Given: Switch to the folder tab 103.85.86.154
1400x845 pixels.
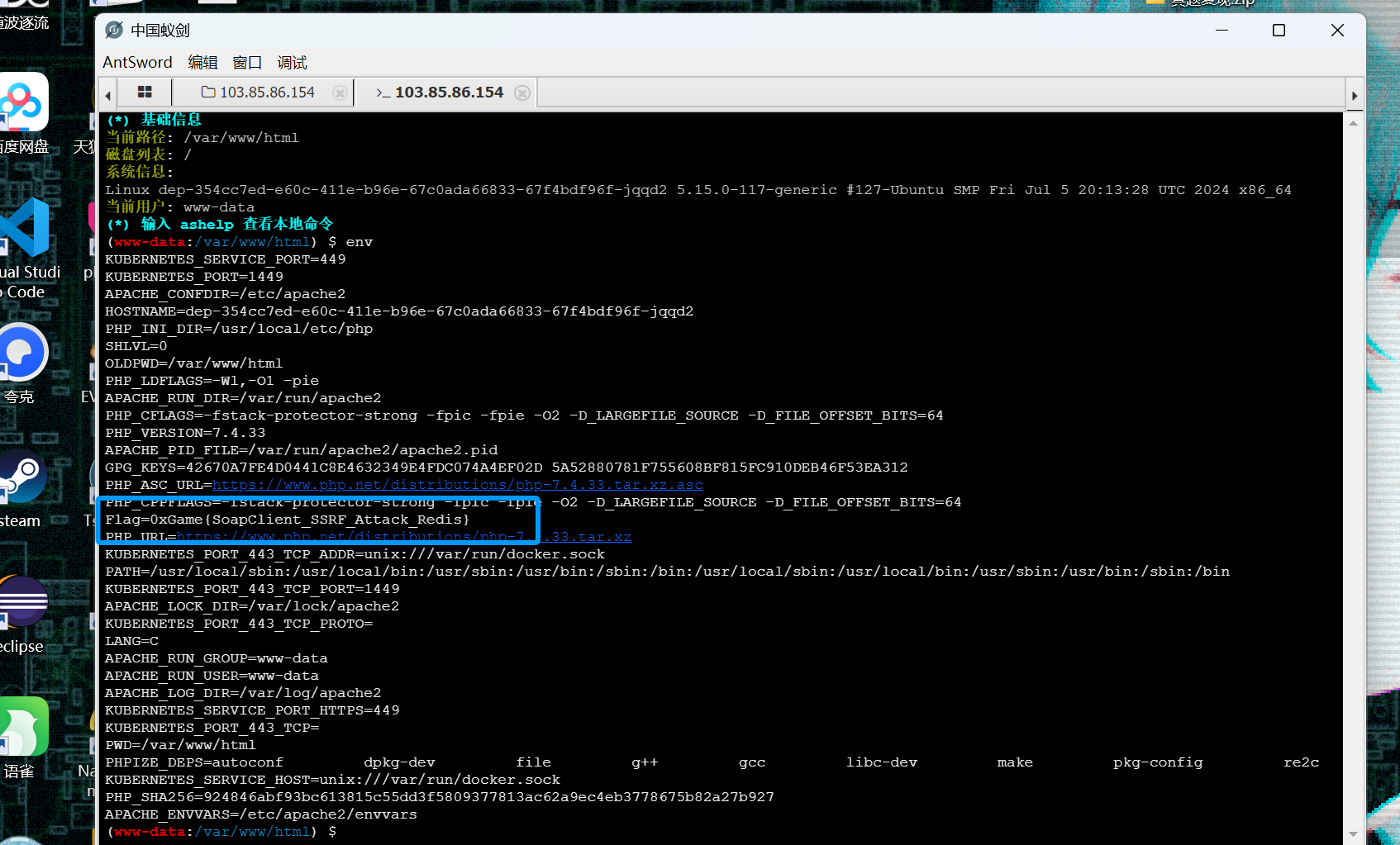Looking at the screenshot, I should (259, 93).
